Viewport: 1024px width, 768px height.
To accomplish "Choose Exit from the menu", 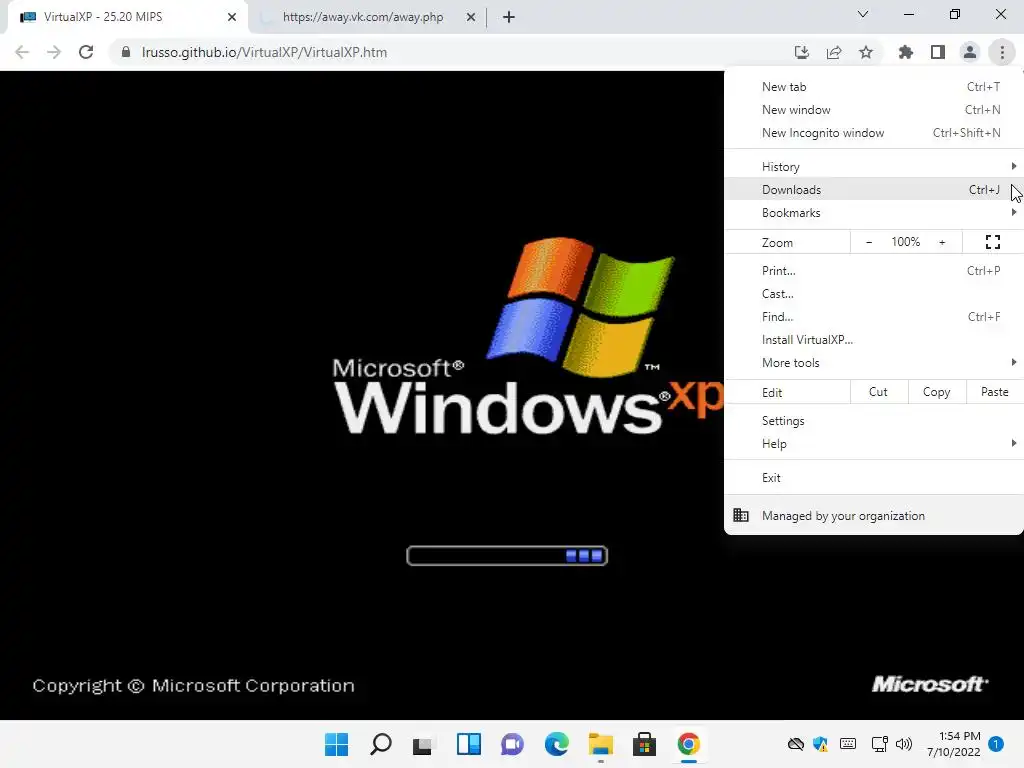I will (x=874, y=477).
